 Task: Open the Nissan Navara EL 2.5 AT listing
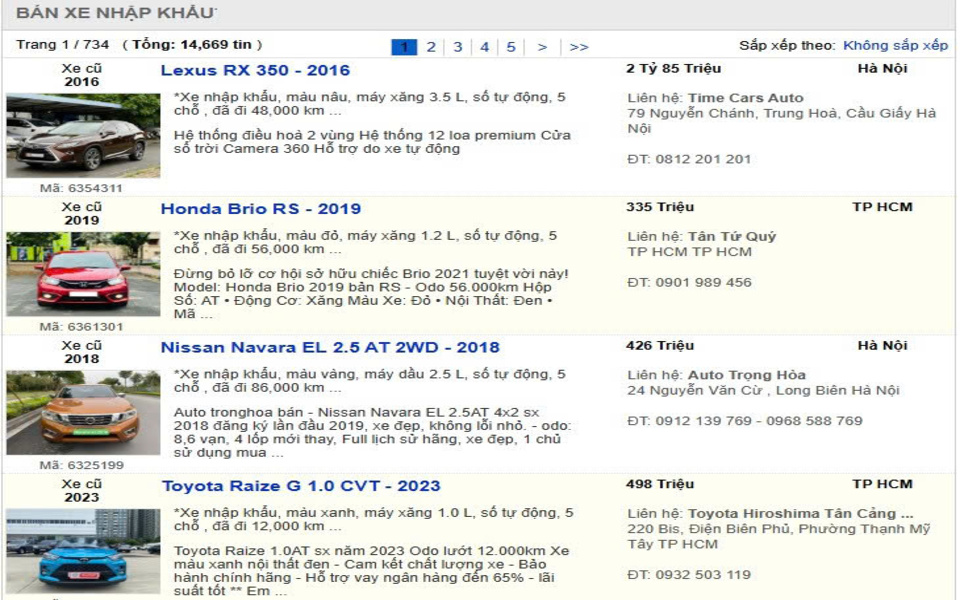[x=330, y=348]
